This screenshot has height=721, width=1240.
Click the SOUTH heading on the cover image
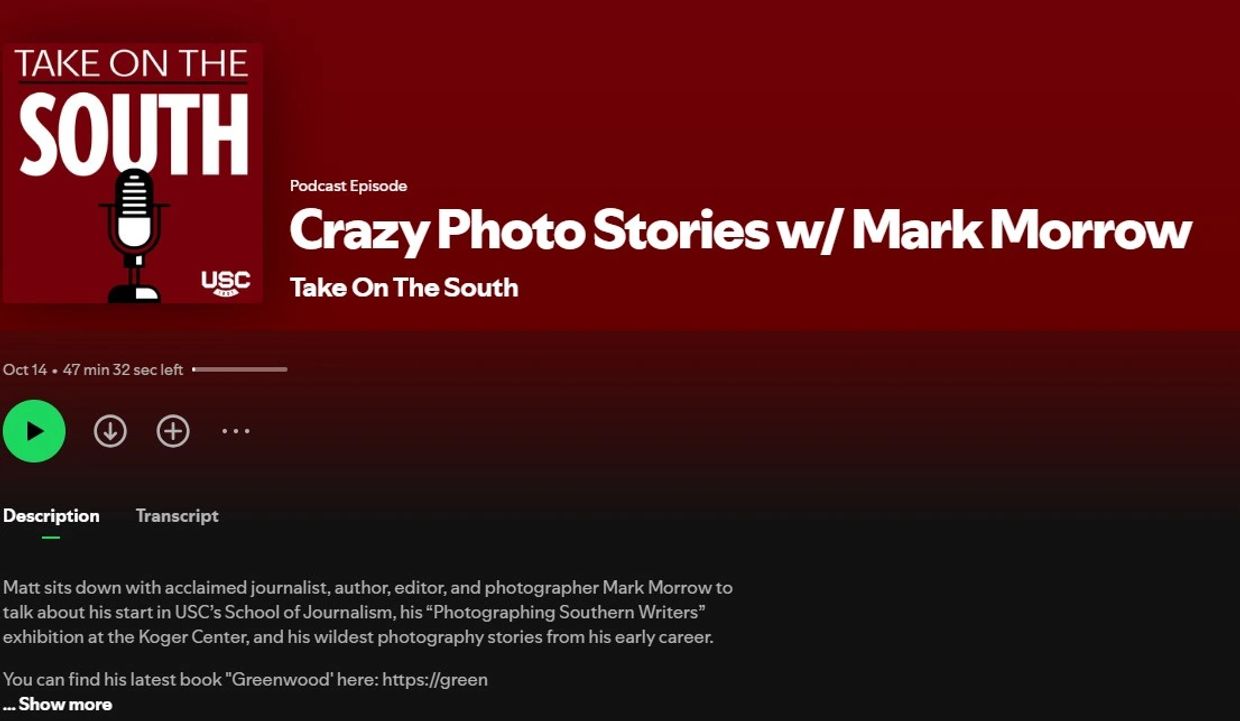133,135
